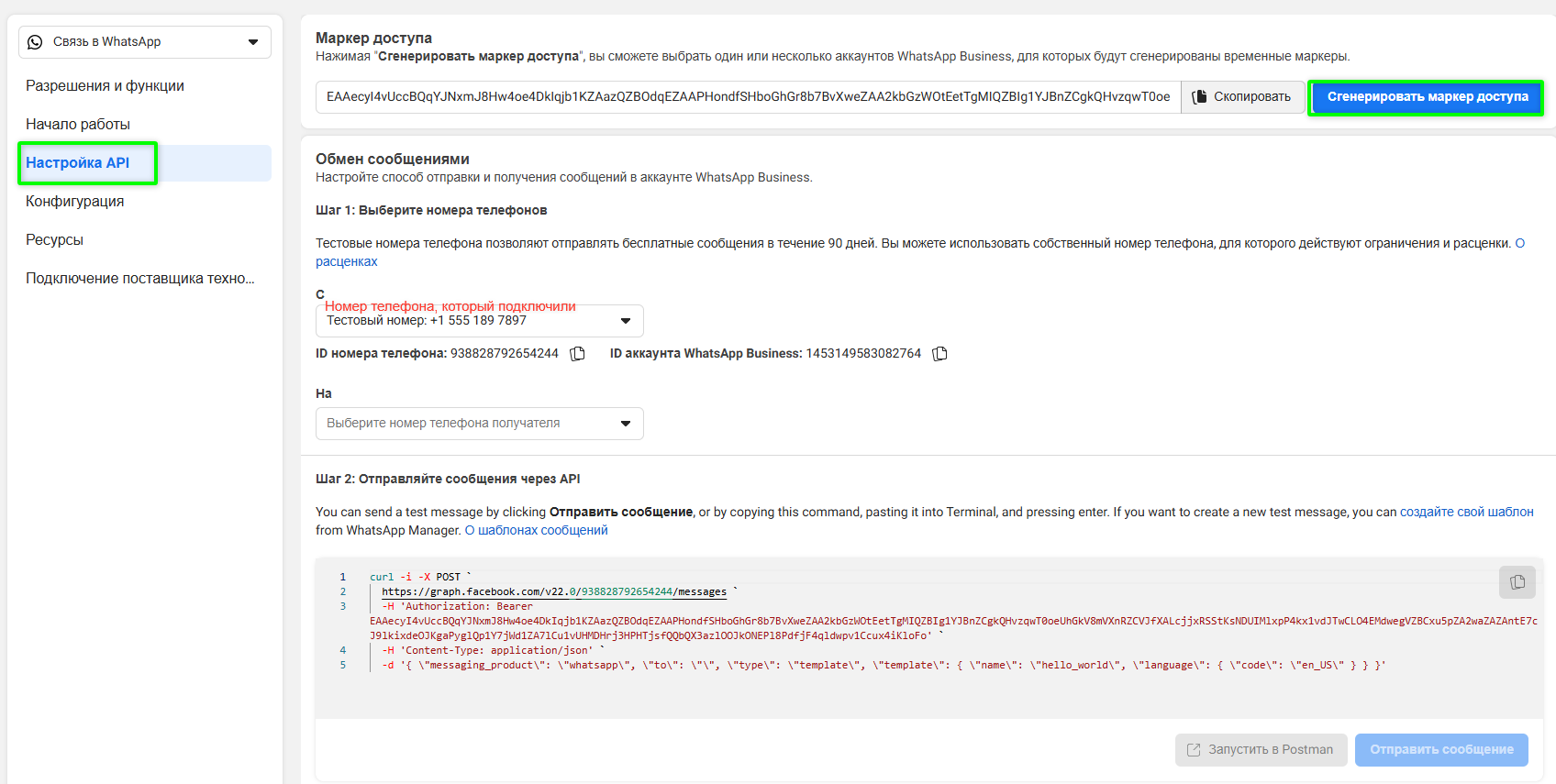Viewport: 1556px width, 784px height.
Task: Open О шаблонах сообщений link
Action: 536,531
